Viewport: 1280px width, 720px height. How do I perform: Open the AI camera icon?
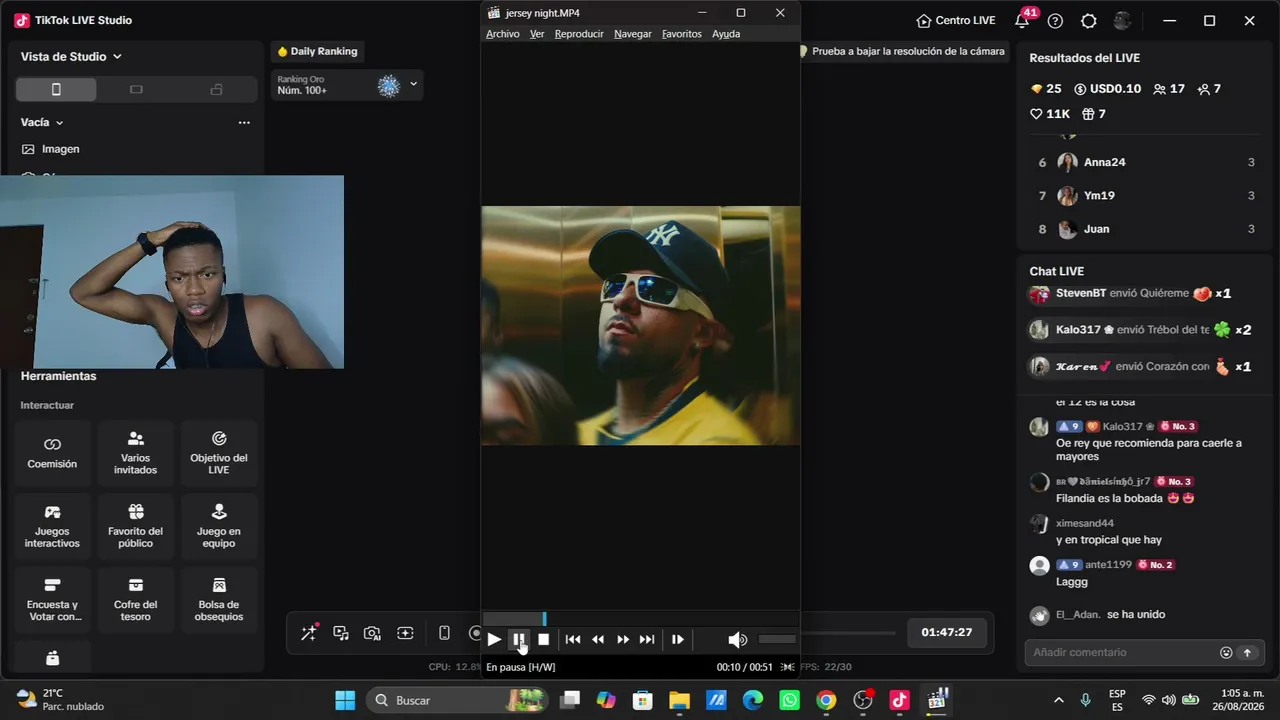pos(373,633)
